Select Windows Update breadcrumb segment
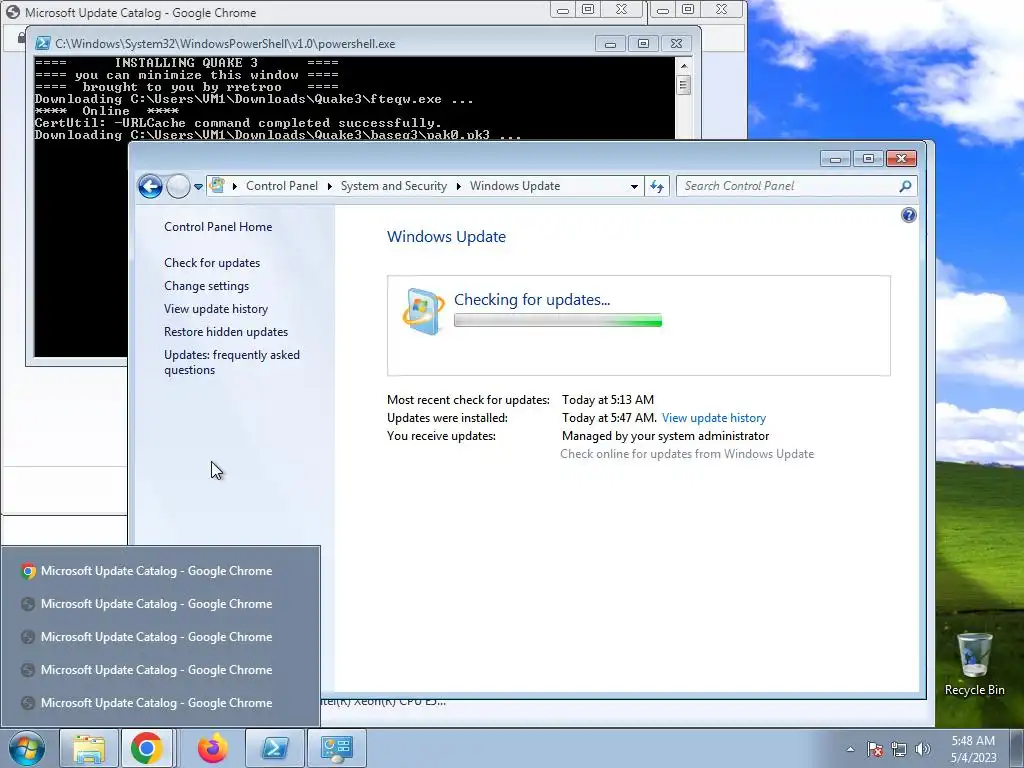 tap(515, 185)
